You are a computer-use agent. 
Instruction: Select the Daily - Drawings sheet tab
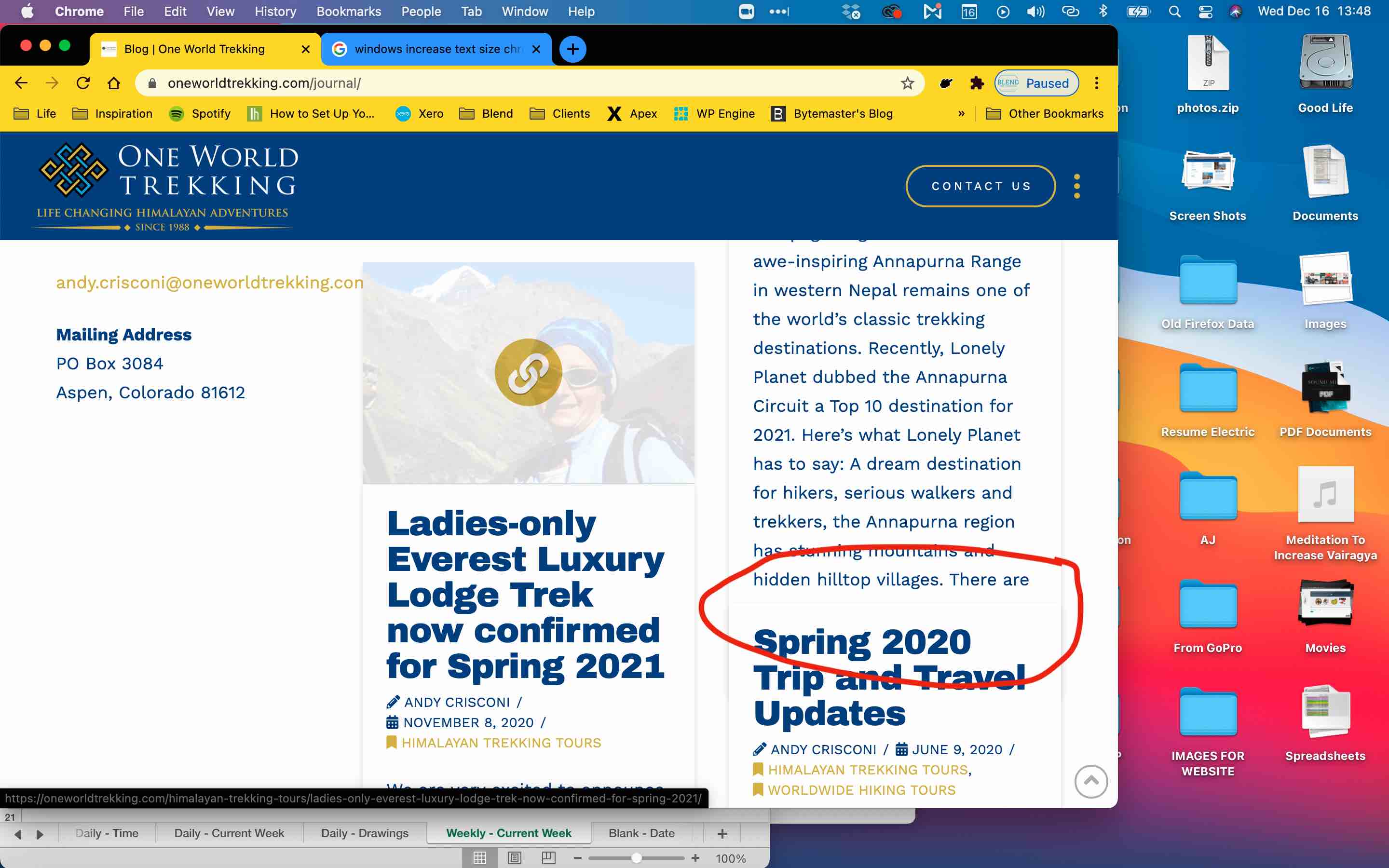(x=365, y=833)
